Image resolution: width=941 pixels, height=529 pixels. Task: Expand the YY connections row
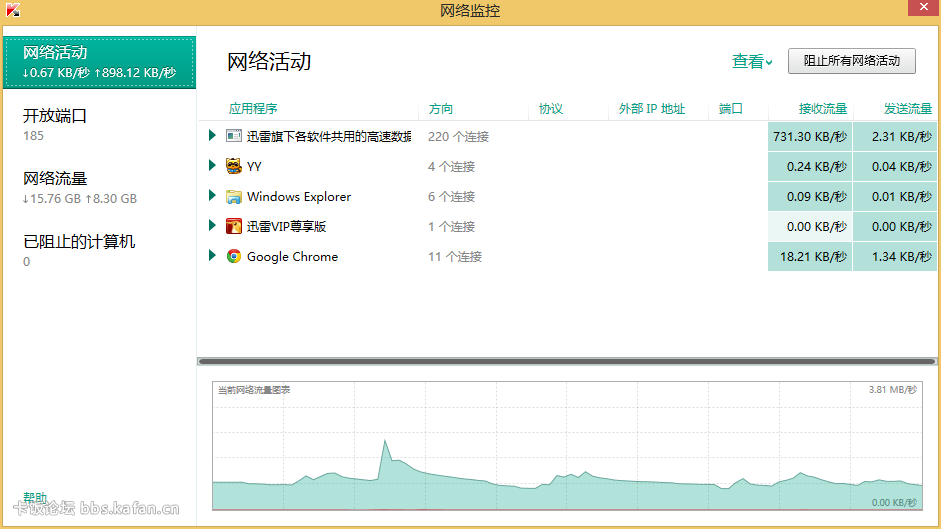tap(212, 166)
